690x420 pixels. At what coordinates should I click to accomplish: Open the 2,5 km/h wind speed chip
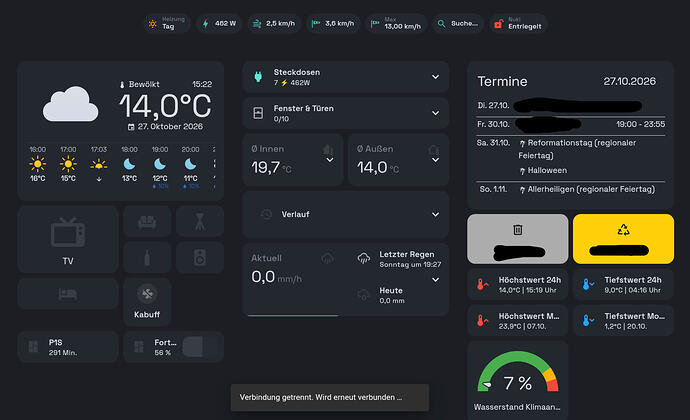[274, 23]
